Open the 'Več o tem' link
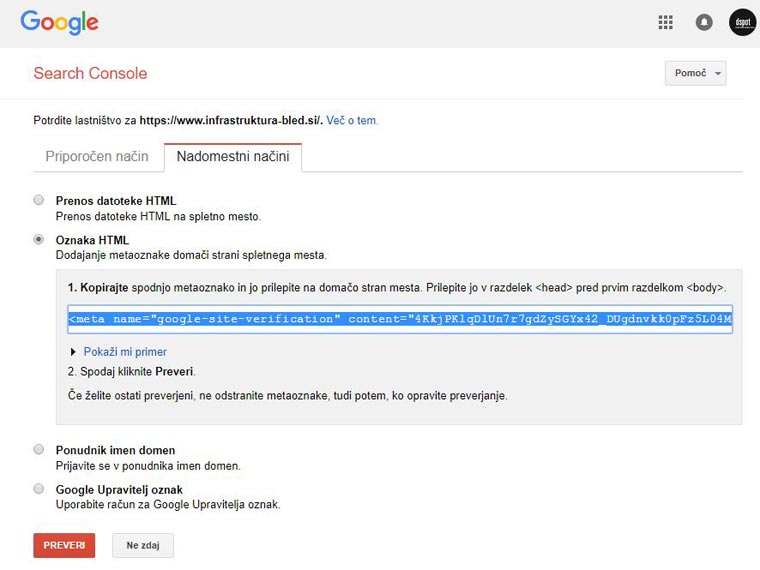Viewport: 760px width, 570px height. [x=351, y=120]
